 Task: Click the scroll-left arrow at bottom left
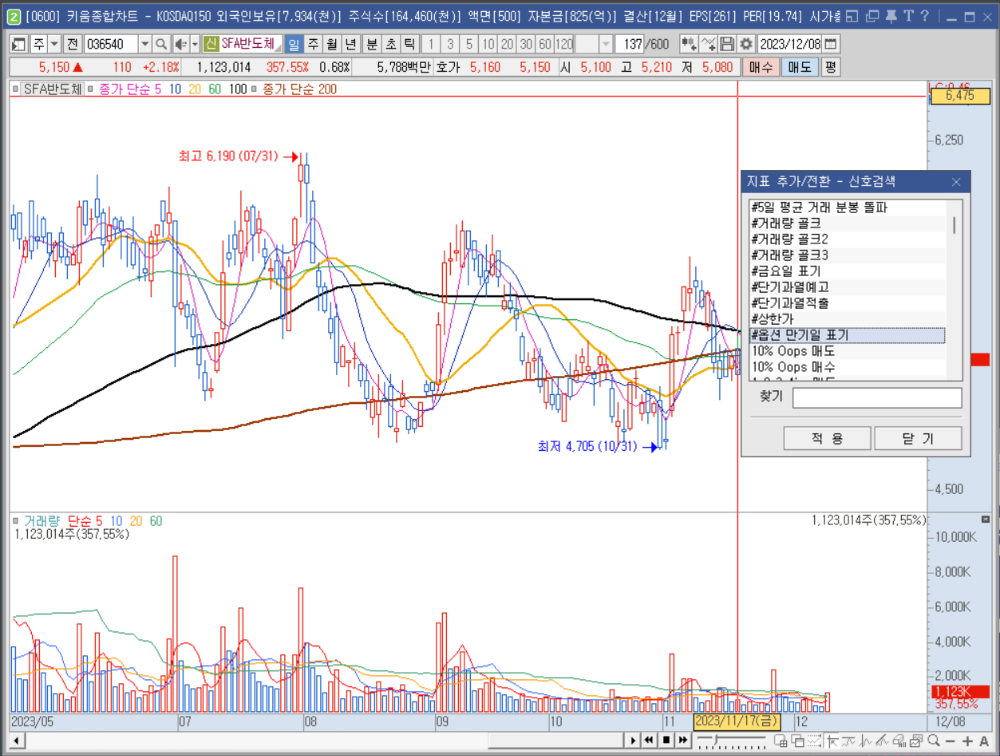pyautogui.click(x=17, y=741)
